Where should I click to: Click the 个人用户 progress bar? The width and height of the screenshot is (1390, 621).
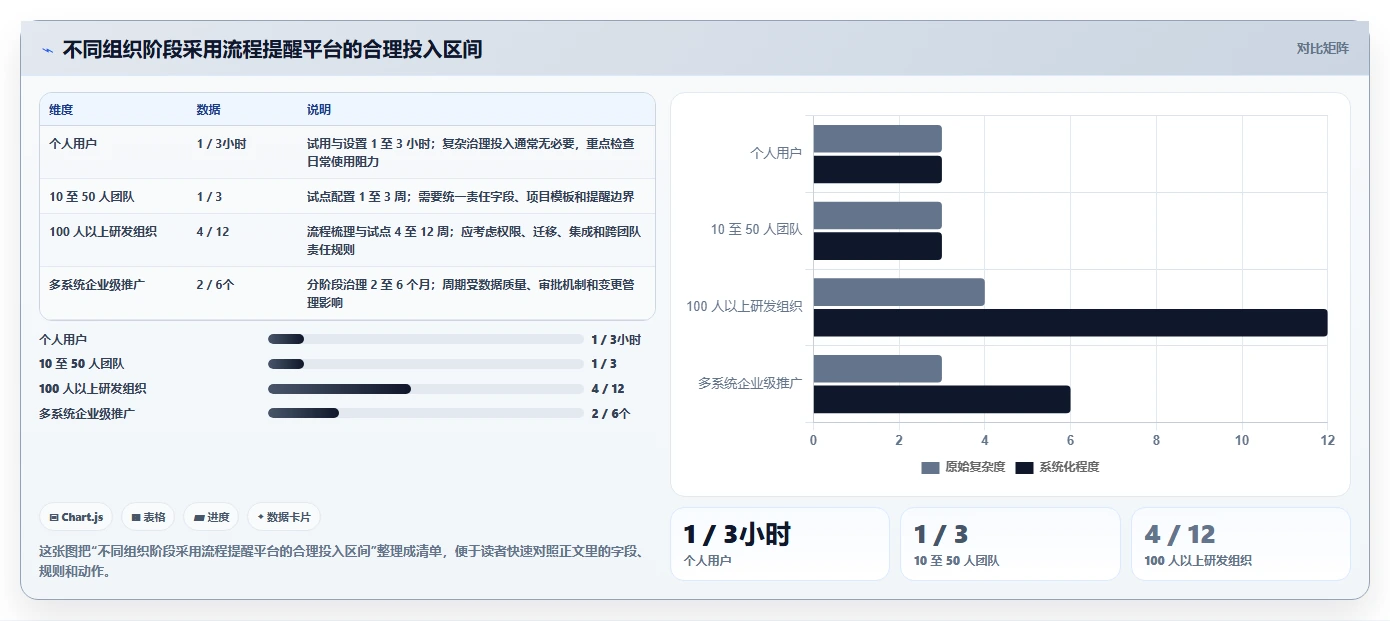(425, 339)
